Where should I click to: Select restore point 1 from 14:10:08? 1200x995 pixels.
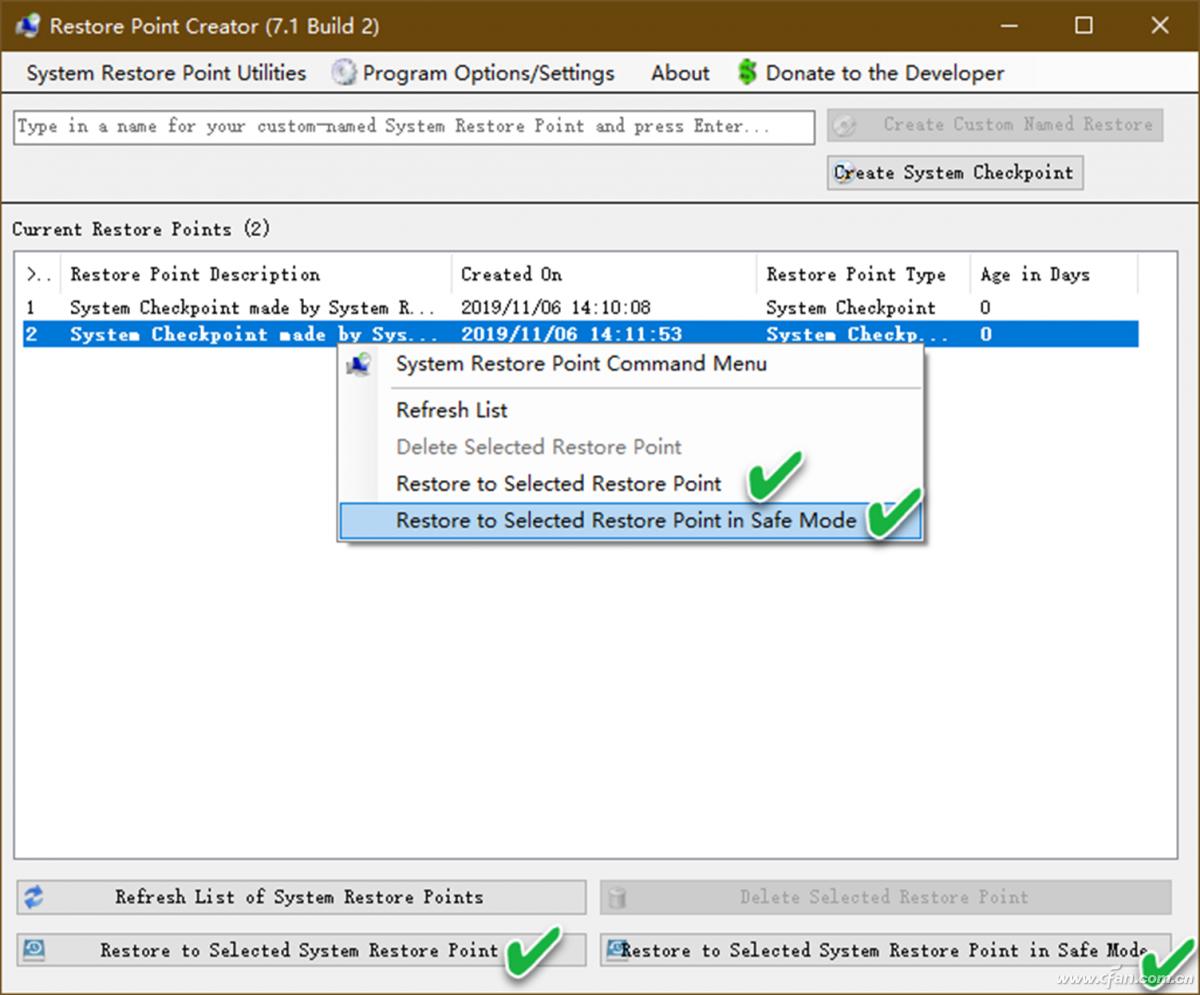(x=250, y=308)
